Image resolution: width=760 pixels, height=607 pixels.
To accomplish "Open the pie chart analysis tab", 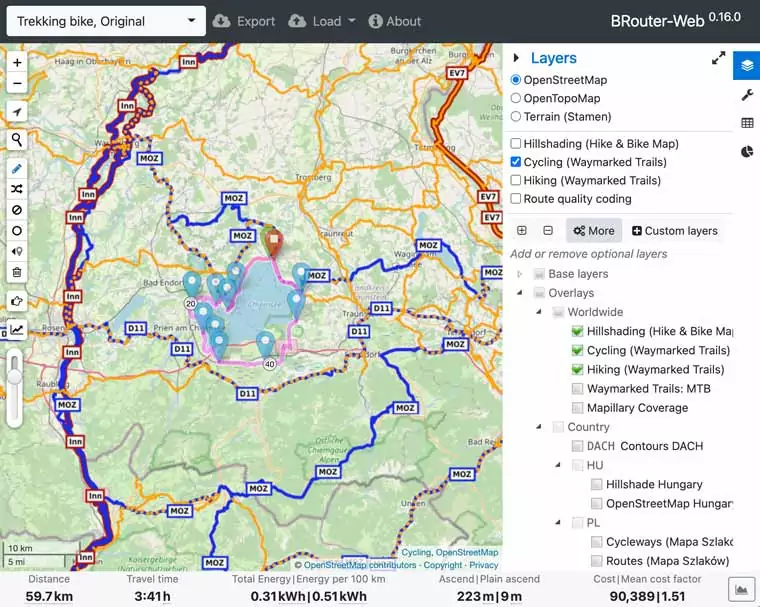I will click(x=747, y=152).
